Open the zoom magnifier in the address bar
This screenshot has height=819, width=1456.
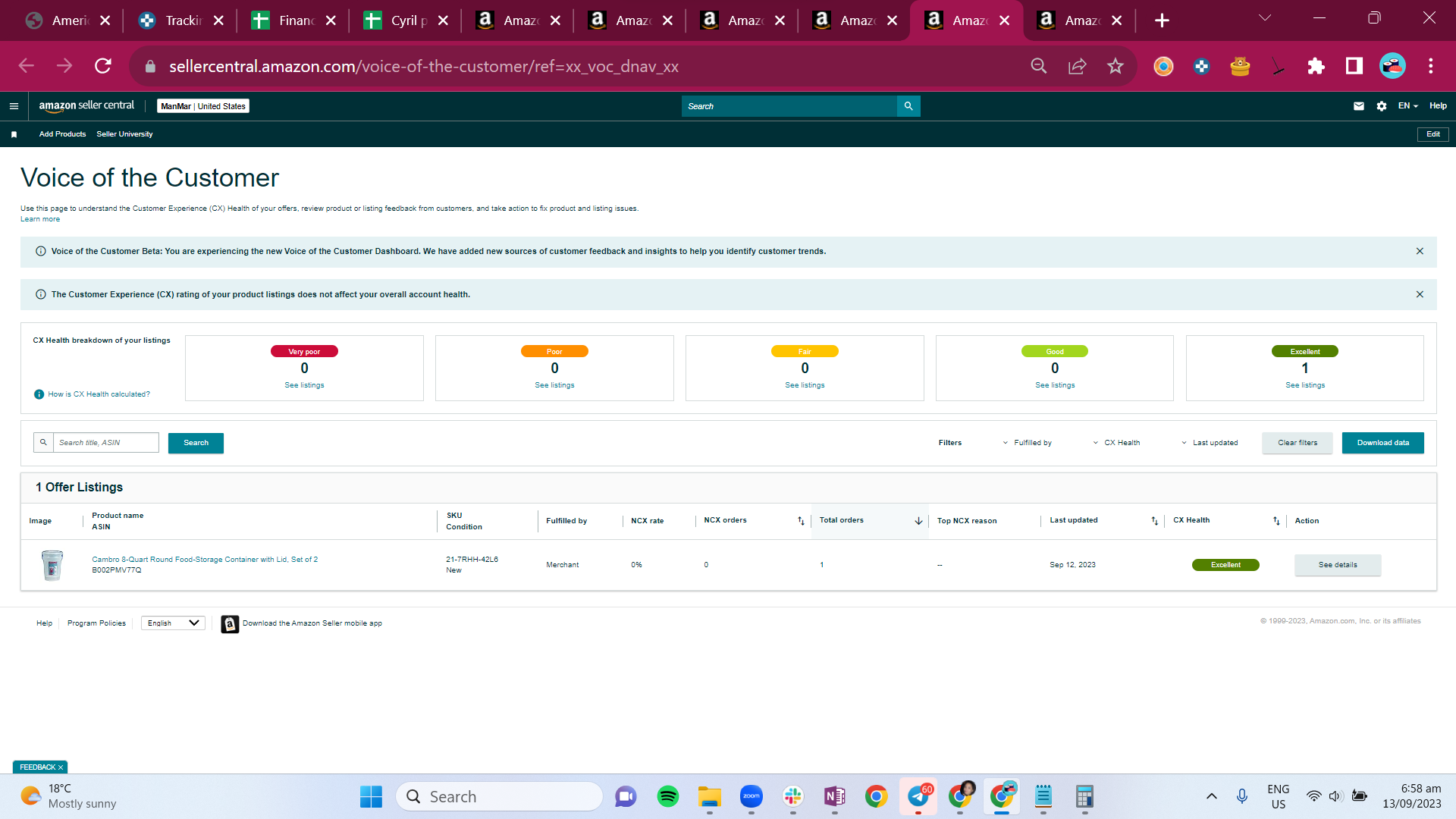coord(1038,66)
